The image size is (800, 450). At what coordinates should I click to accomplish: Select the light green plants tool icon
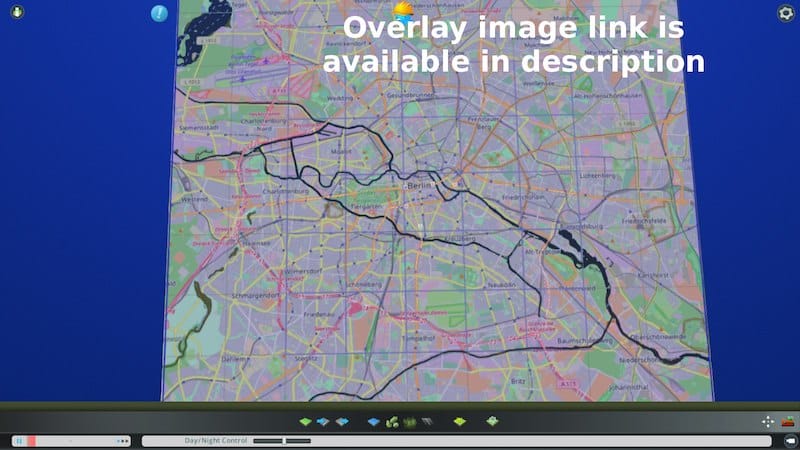pyautogui.click(x=392, y=422)
